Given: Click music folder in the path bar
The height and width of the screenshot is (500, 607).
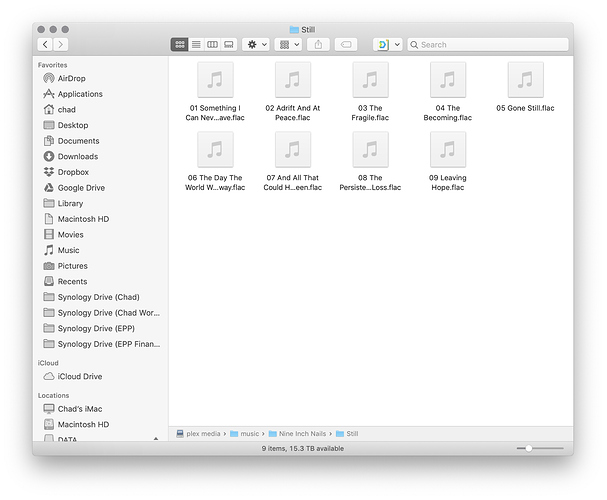Looking at the screenshot, I should 245,433.
